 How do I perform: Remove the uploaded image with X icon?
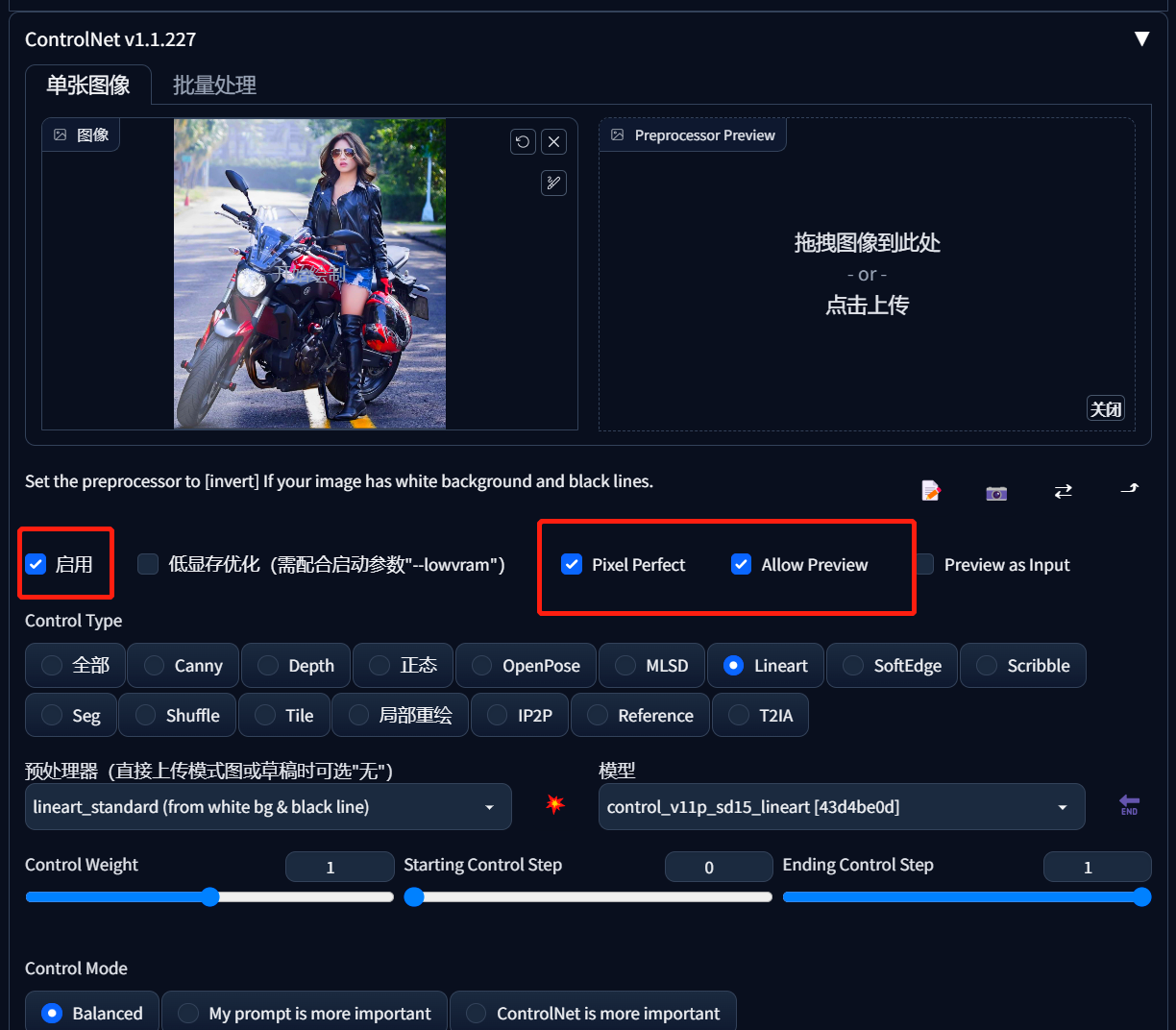click(554, 142)
